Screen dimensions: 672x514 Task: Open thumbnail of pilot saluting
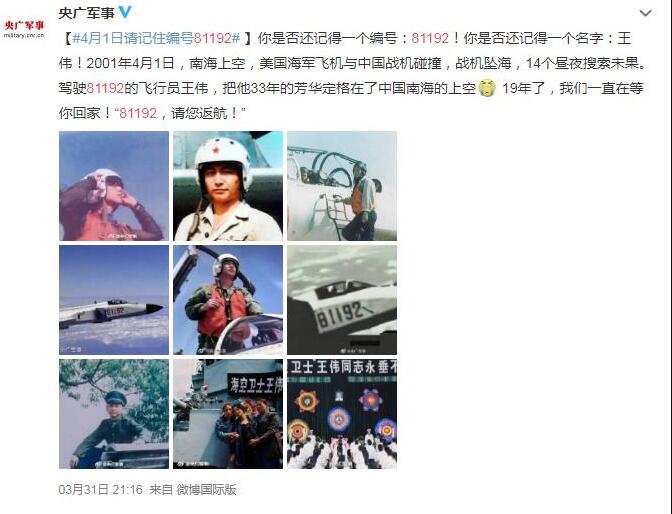114,186
